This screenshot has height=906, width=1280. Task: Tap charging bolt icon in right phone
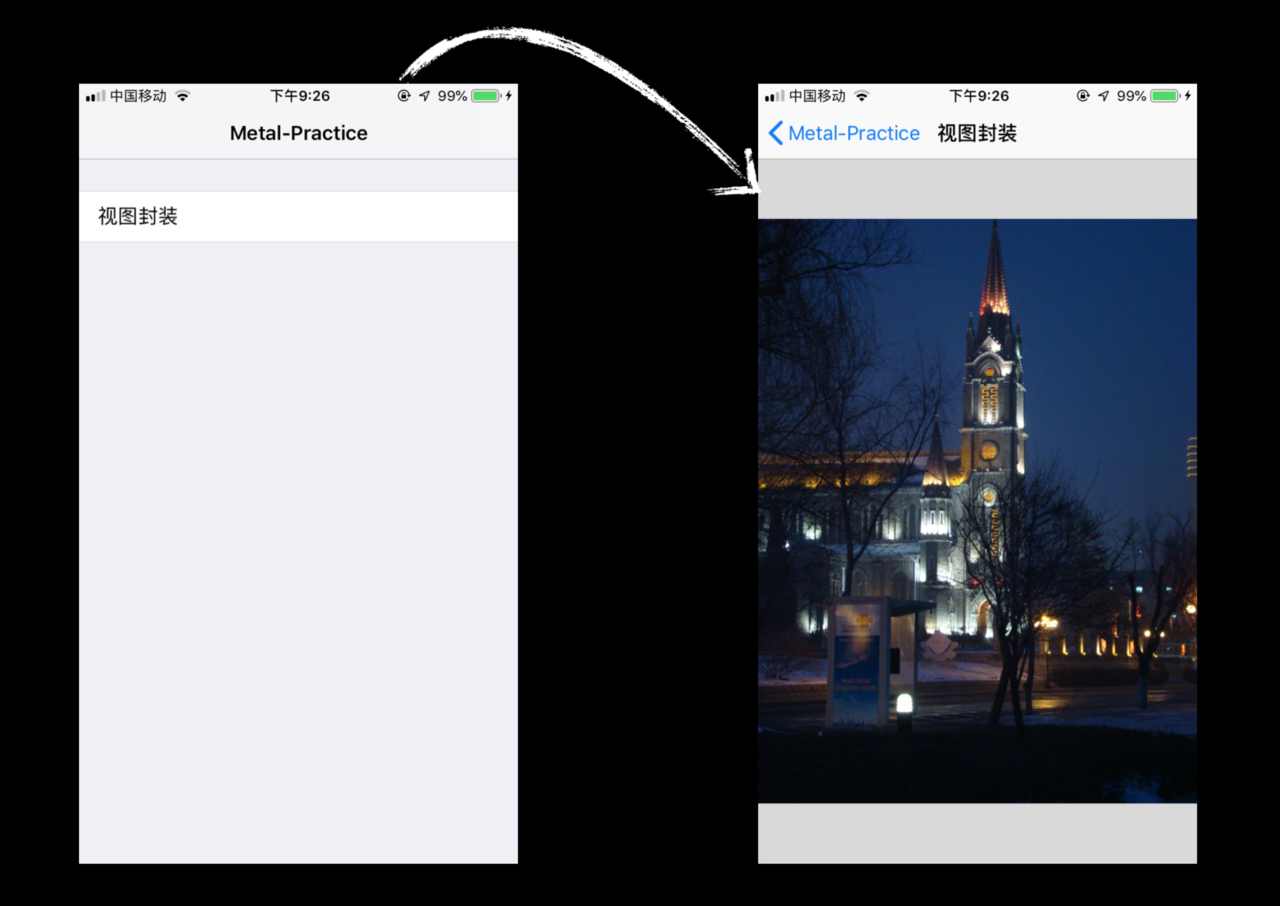coord(1188,96)
